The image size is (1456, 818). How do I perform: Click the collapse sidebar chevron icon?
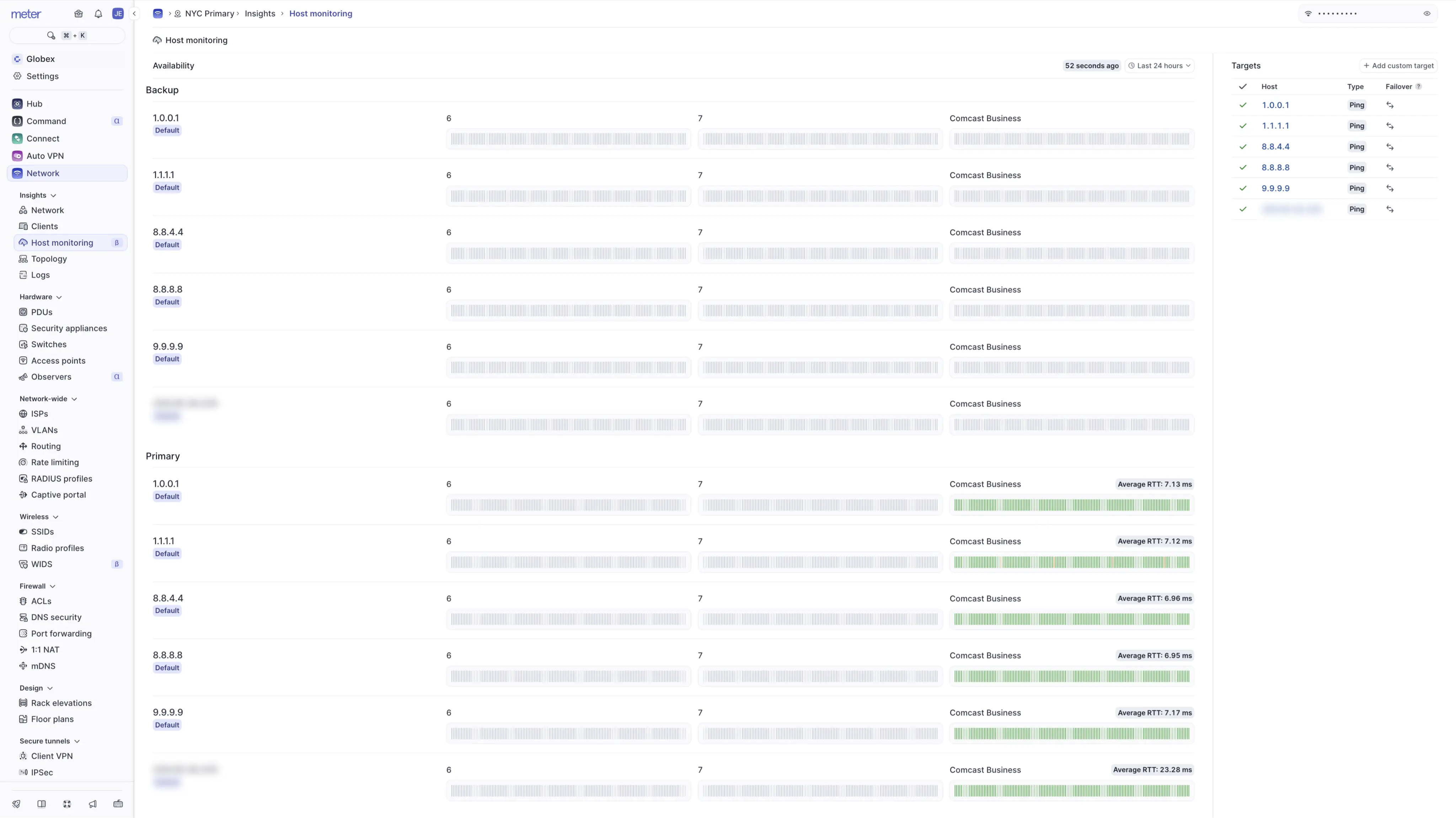tap(134, 14)
